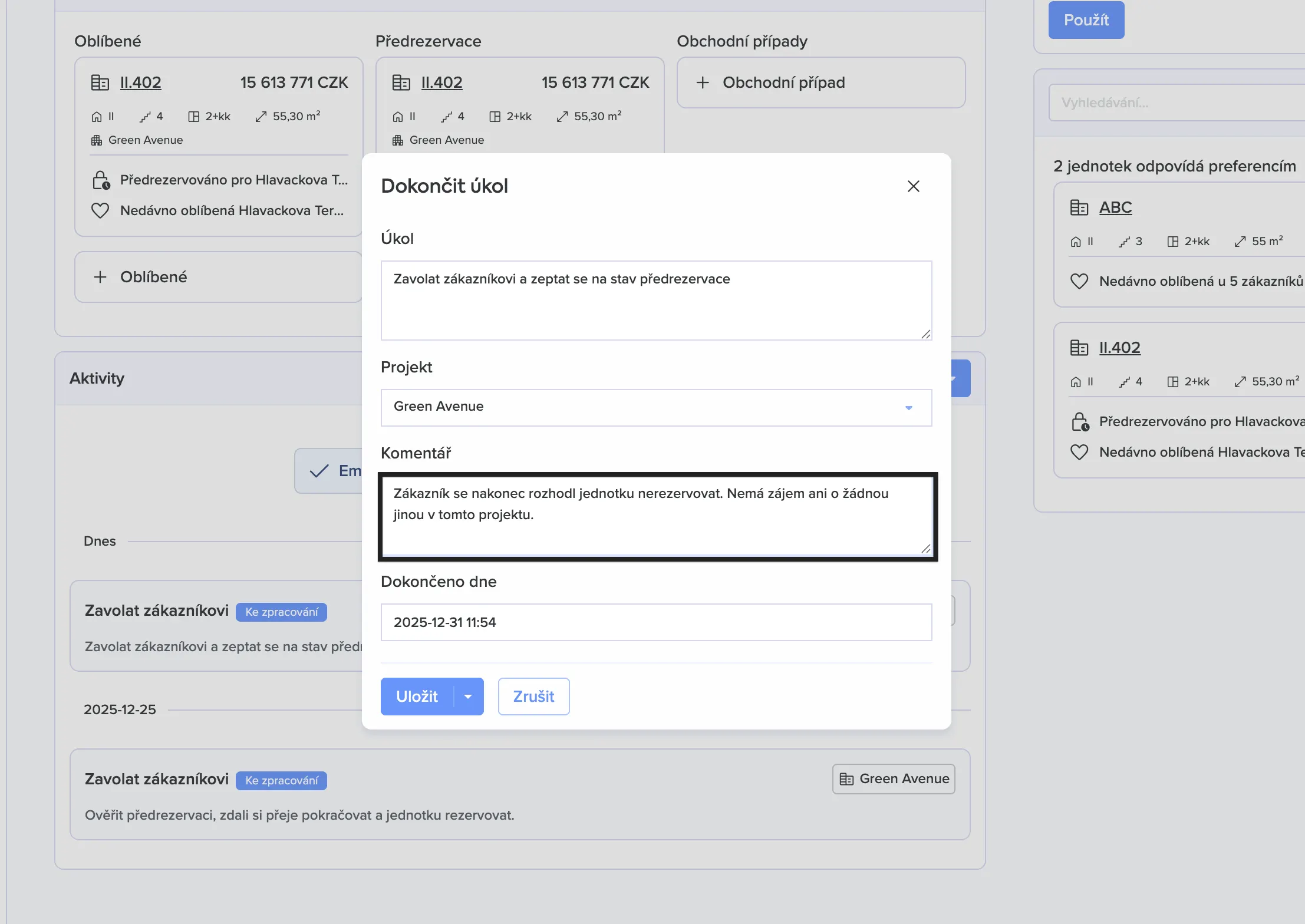Click the building icon of ABC unit
1305x924 pixels.
tap(1079, 207)
